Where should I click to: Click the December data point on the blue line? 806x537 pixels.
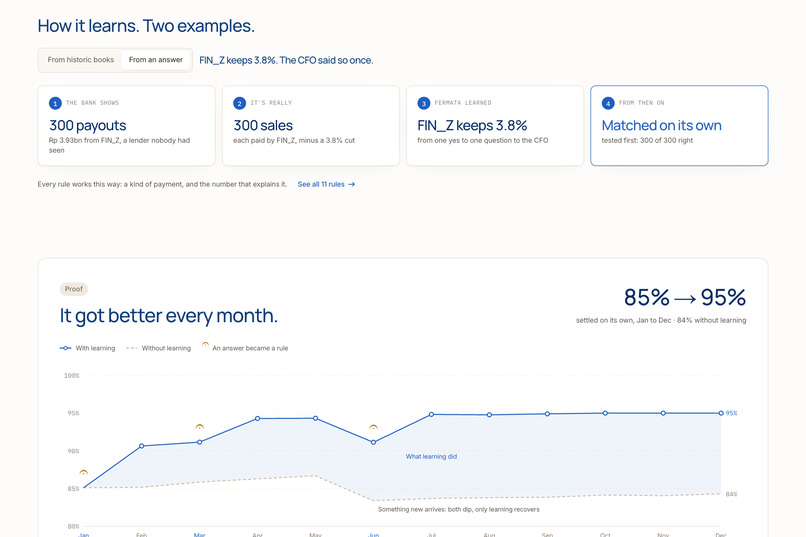coord(721,413)
